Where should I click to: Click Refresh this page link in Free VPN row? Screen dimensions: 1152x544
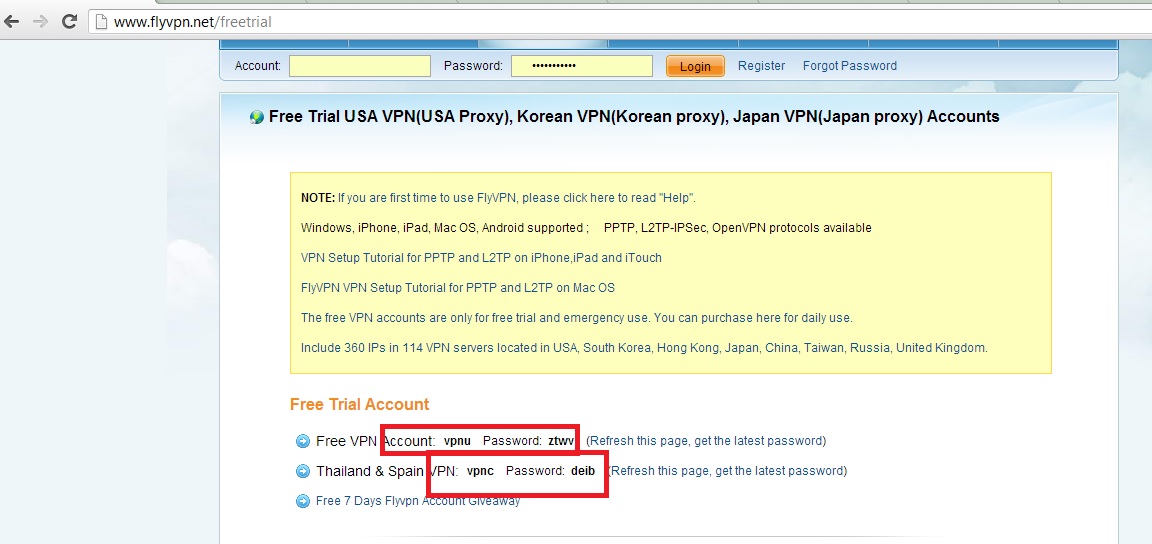coord(706,441)
